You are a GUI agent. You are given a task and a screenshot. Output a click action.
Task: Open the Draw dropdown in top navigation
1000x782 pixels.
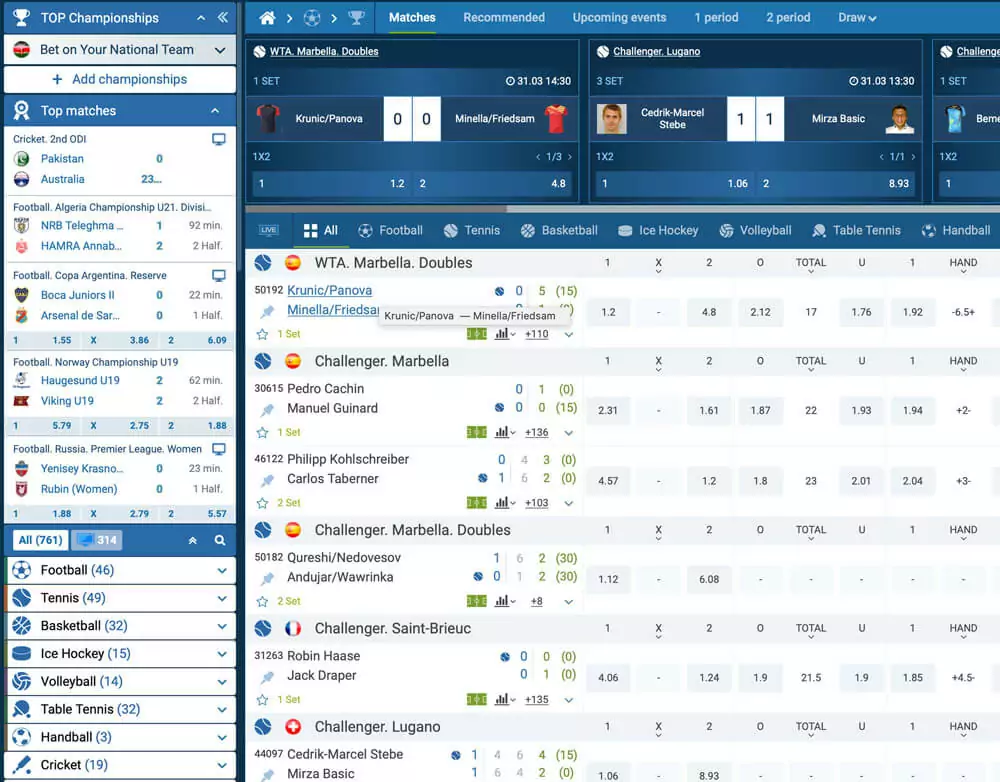[857, 18]
